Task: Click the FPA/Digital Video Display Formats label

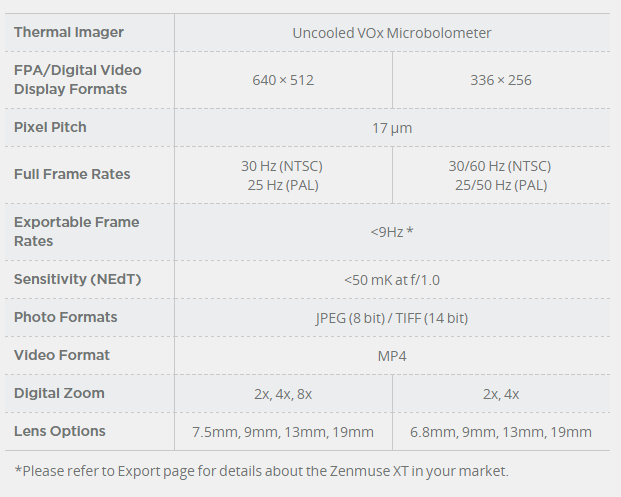Action: pyautogui.click(x=78, y=79)
